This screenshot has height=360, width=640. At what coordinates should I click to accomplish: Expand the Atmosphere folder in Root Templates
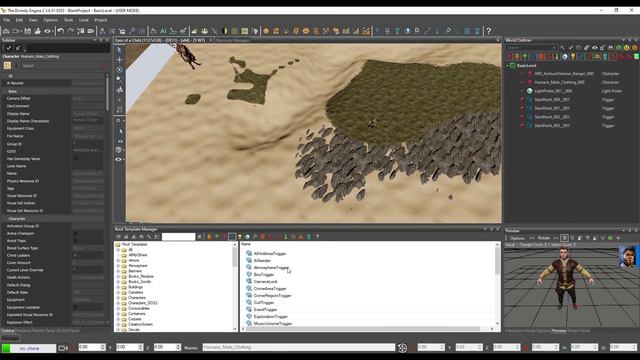[119, 265]
